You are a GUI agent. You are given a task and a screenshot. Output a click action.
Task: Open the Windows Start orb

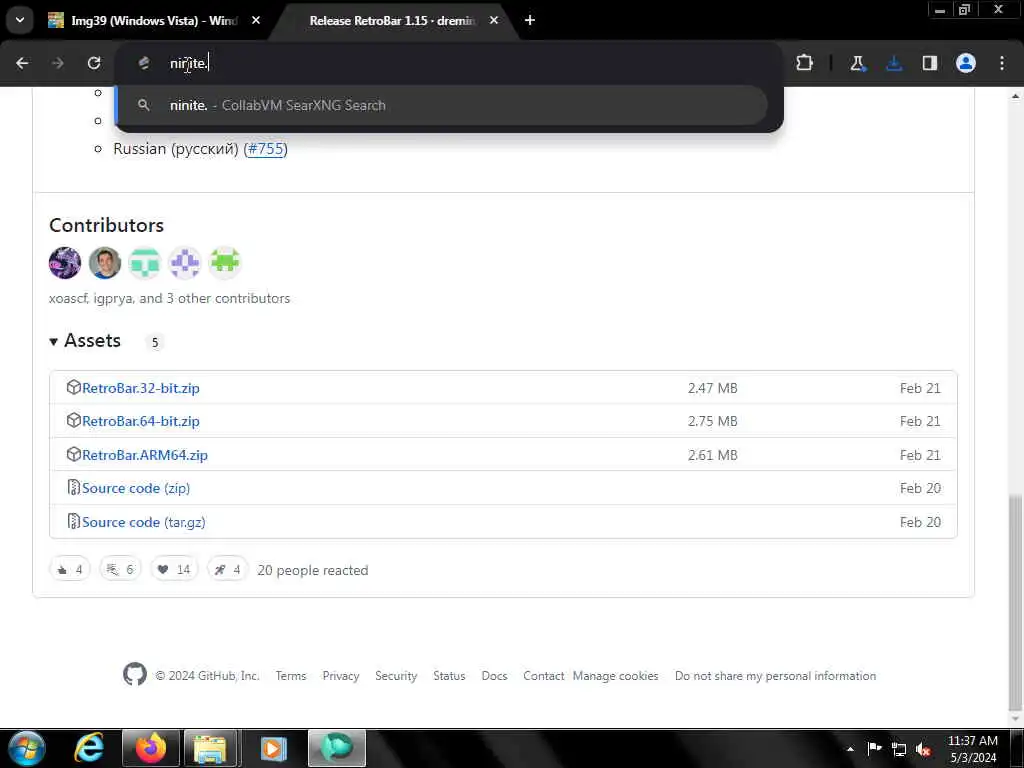tap(27, 748)
